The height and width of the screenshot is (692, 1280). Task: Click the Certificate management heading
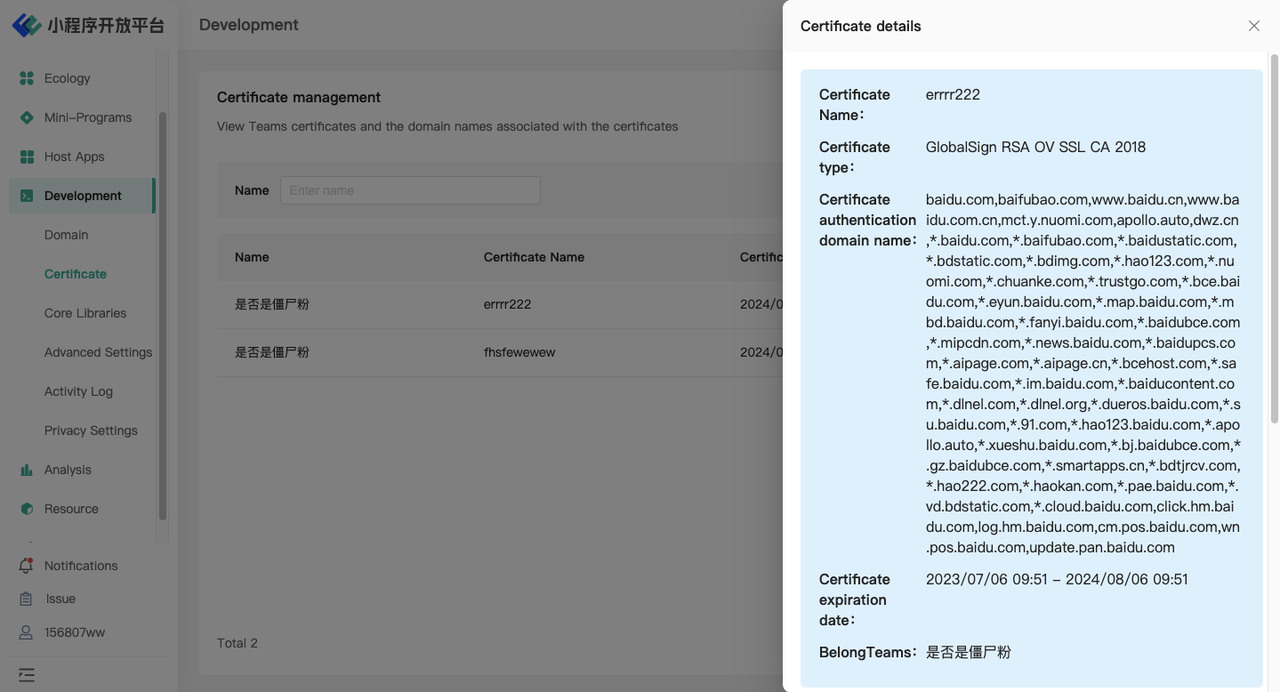tap(299, 97)
